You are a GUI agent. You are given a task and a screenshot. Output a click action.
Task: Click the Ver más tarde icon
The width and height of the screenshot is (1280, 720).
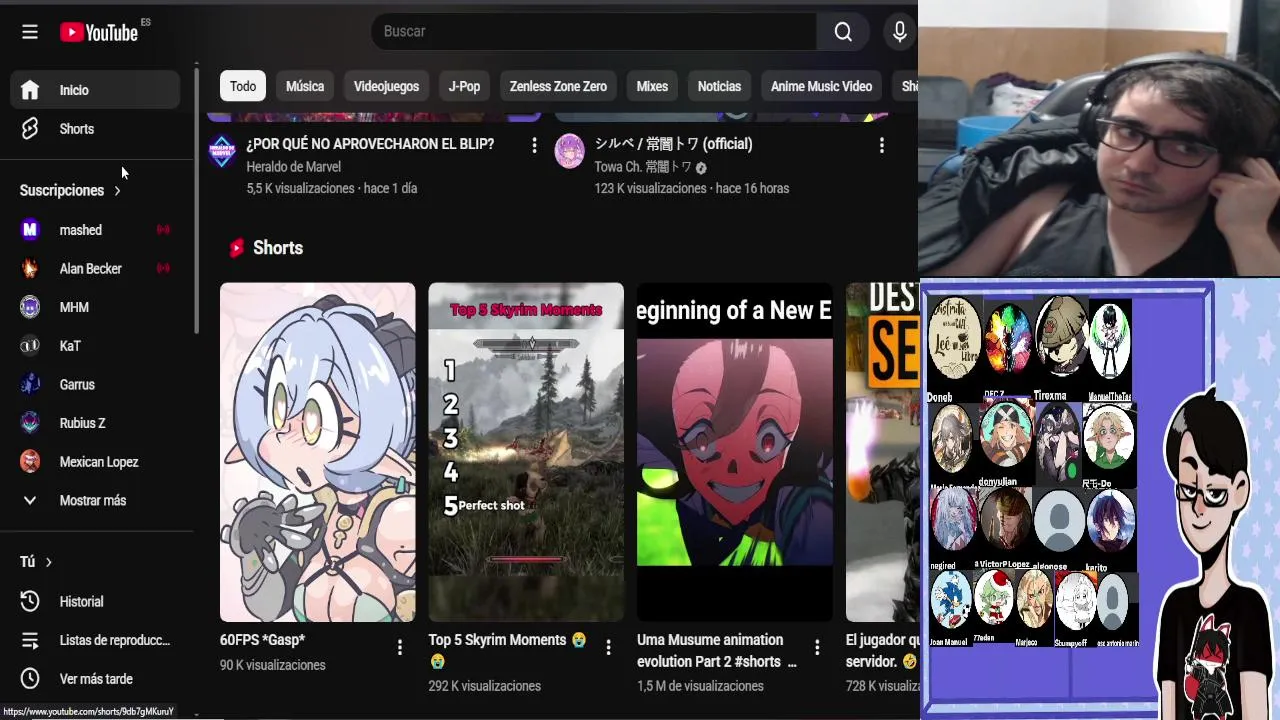(30, 679)
